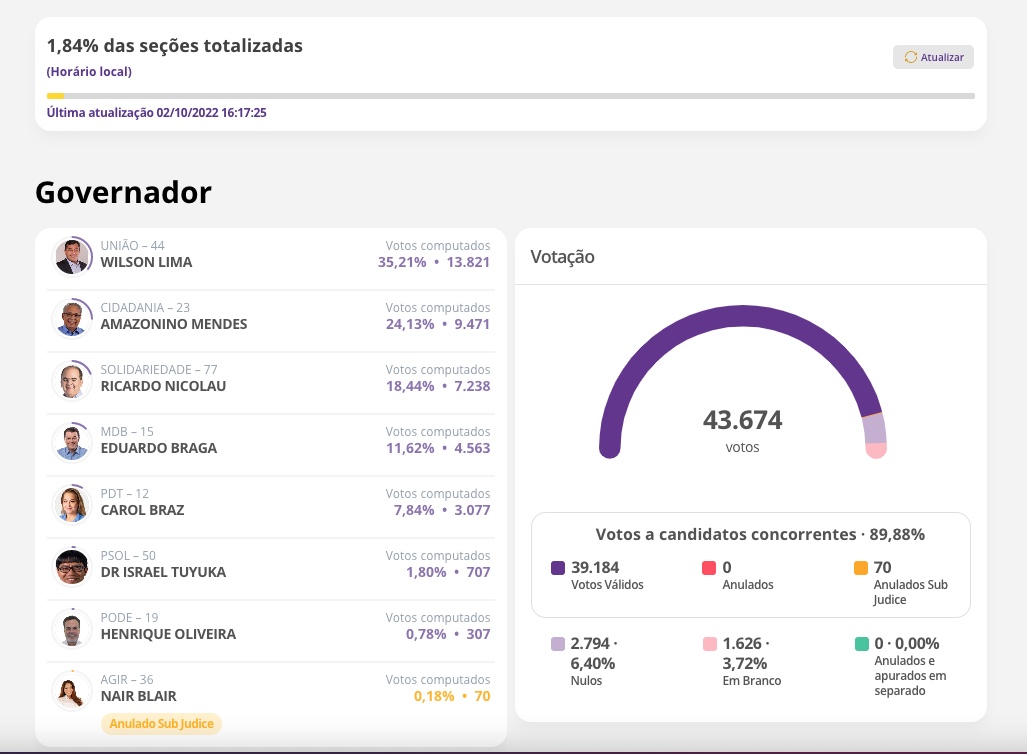
Task: Select Dr Israel Tuyuka's candidate photo
Action: tap(71, 566)
